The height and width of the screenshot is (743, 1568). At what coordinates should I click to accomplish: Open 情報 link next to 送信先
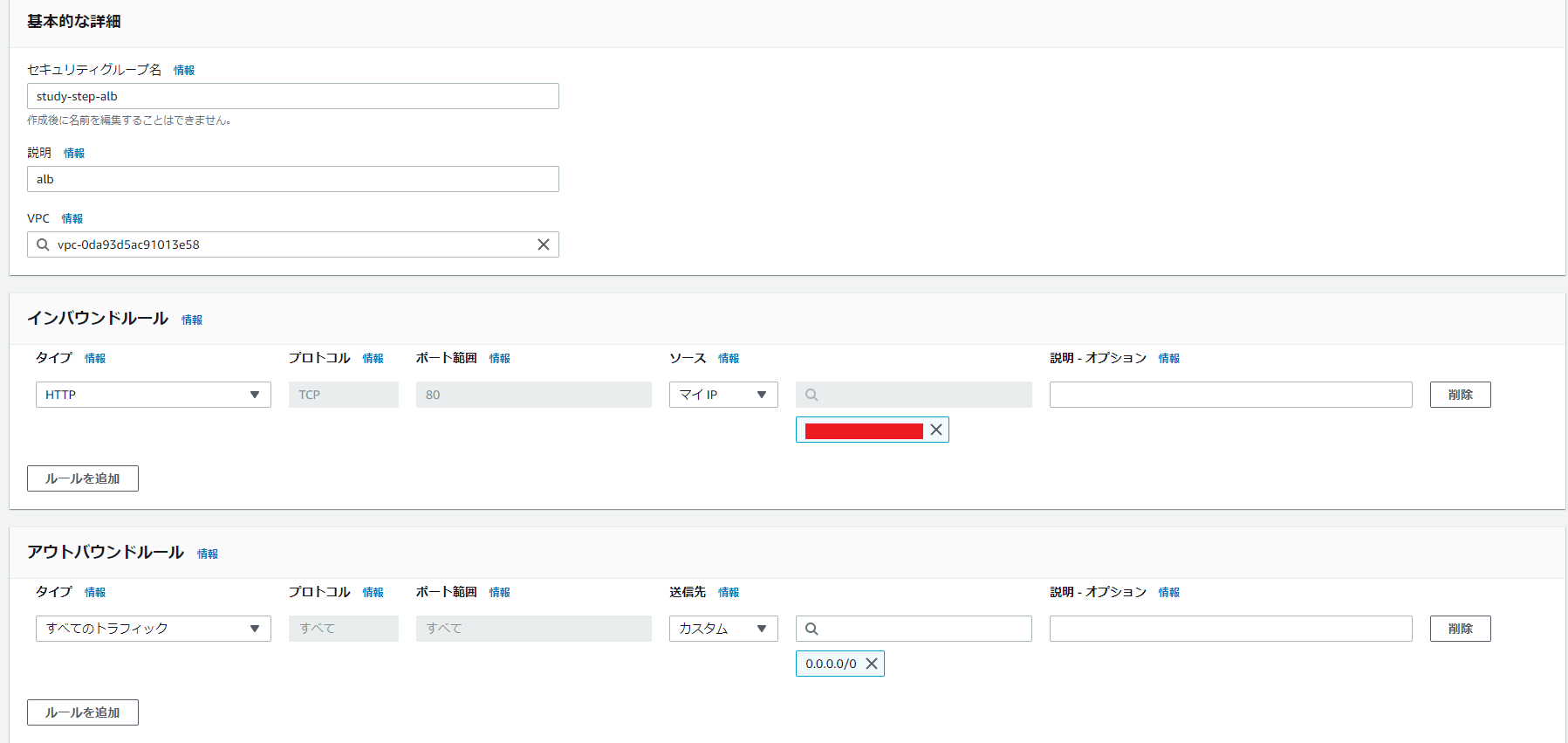point(729,592)
